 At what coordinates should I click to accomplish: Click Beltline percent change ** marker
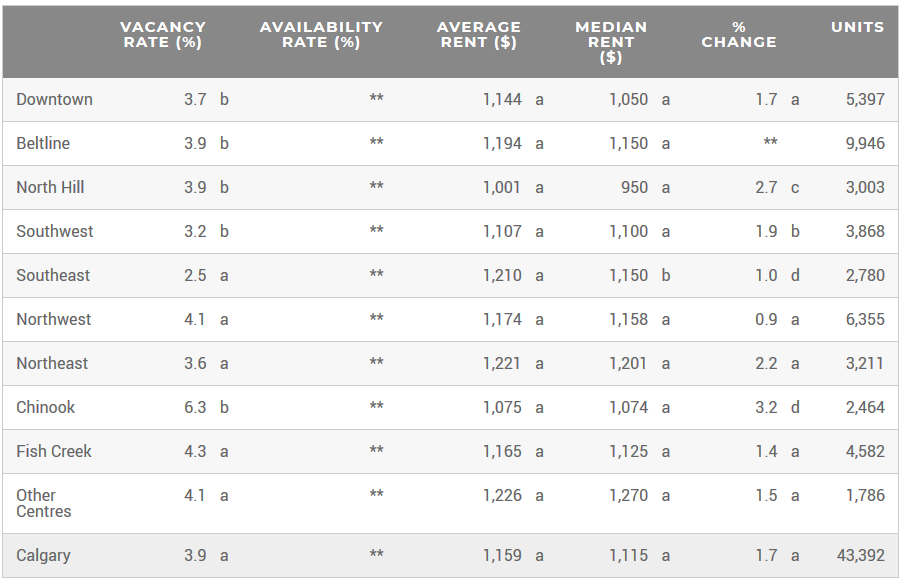[x=770, y=141]
